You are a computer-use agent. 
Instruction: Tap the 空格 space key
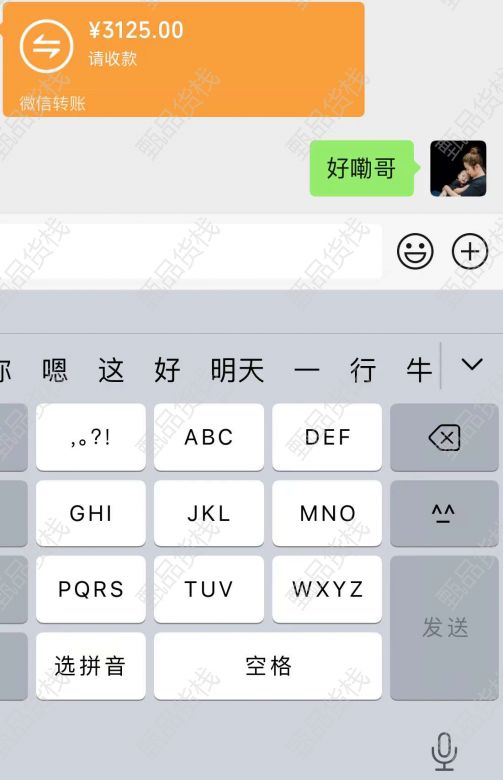click(268, 666)
